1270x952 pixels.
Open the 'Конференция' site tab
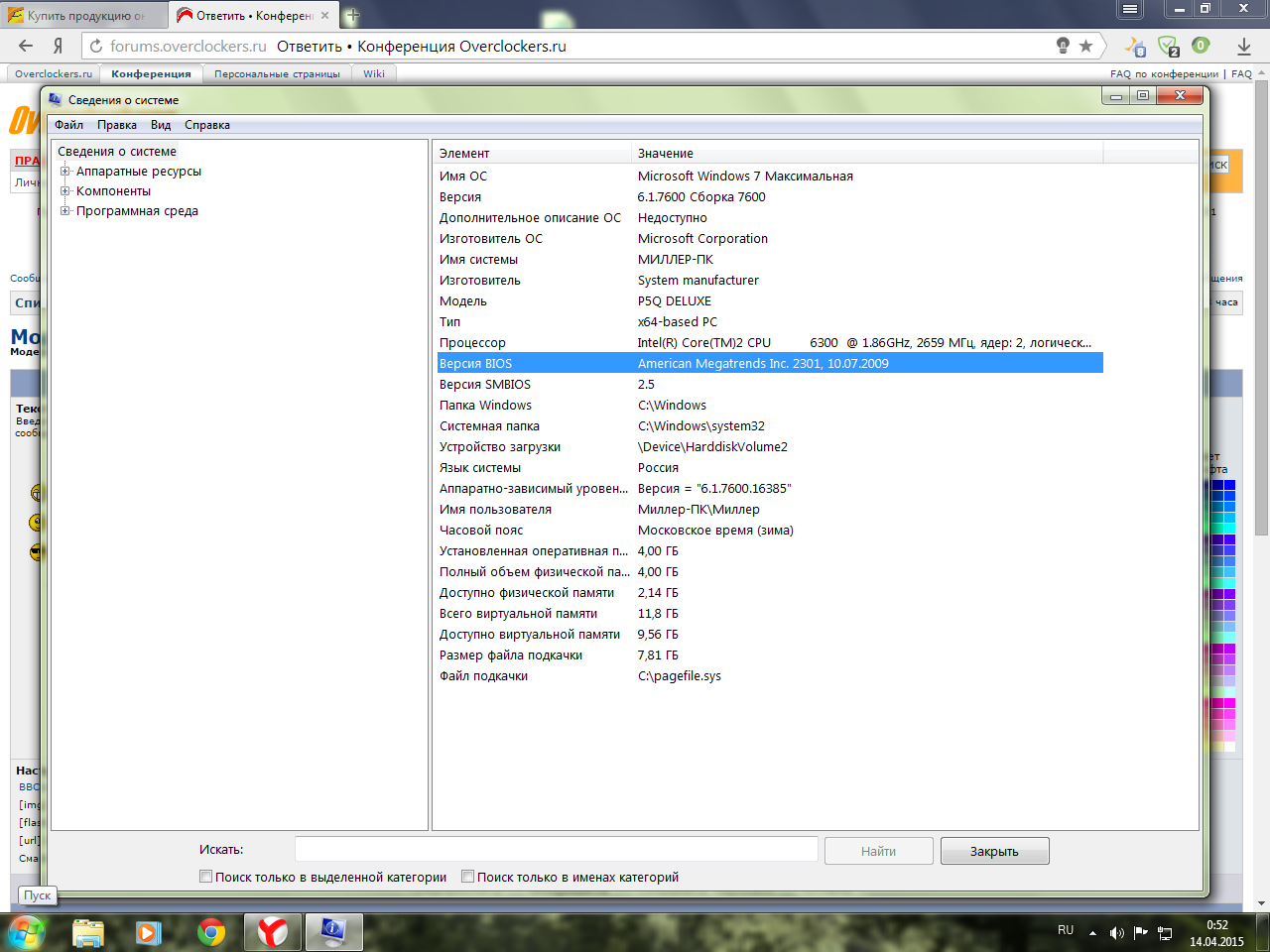[x=151, y=73]
